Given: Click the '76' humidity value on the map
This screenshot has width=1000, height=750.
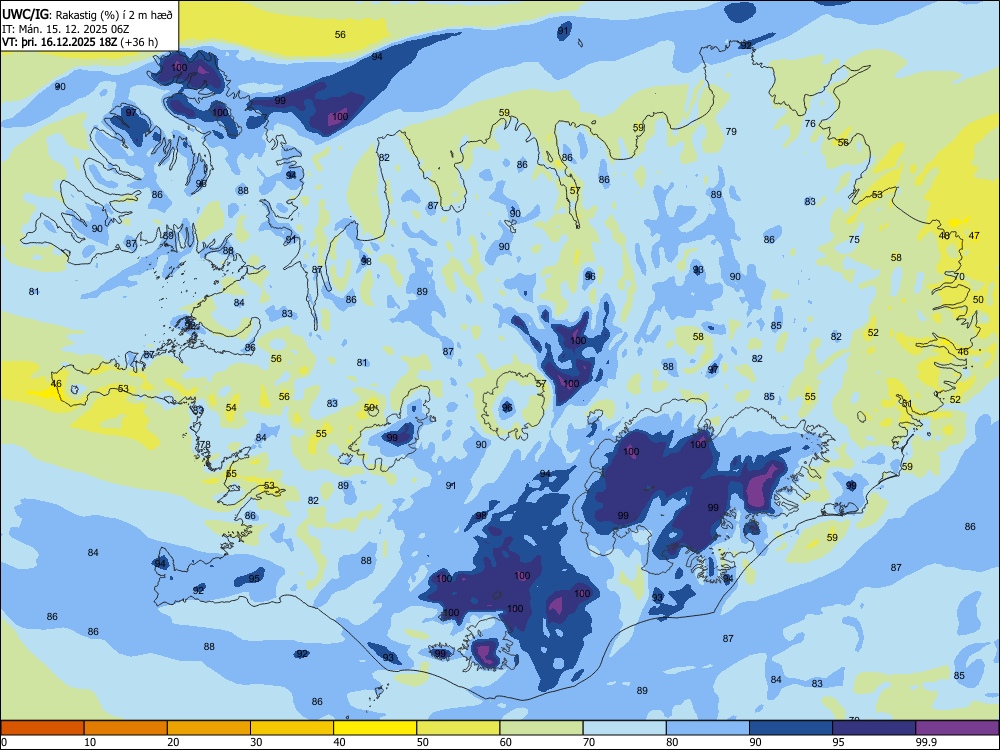Looking at the screenshot, I should pos(810,123).
